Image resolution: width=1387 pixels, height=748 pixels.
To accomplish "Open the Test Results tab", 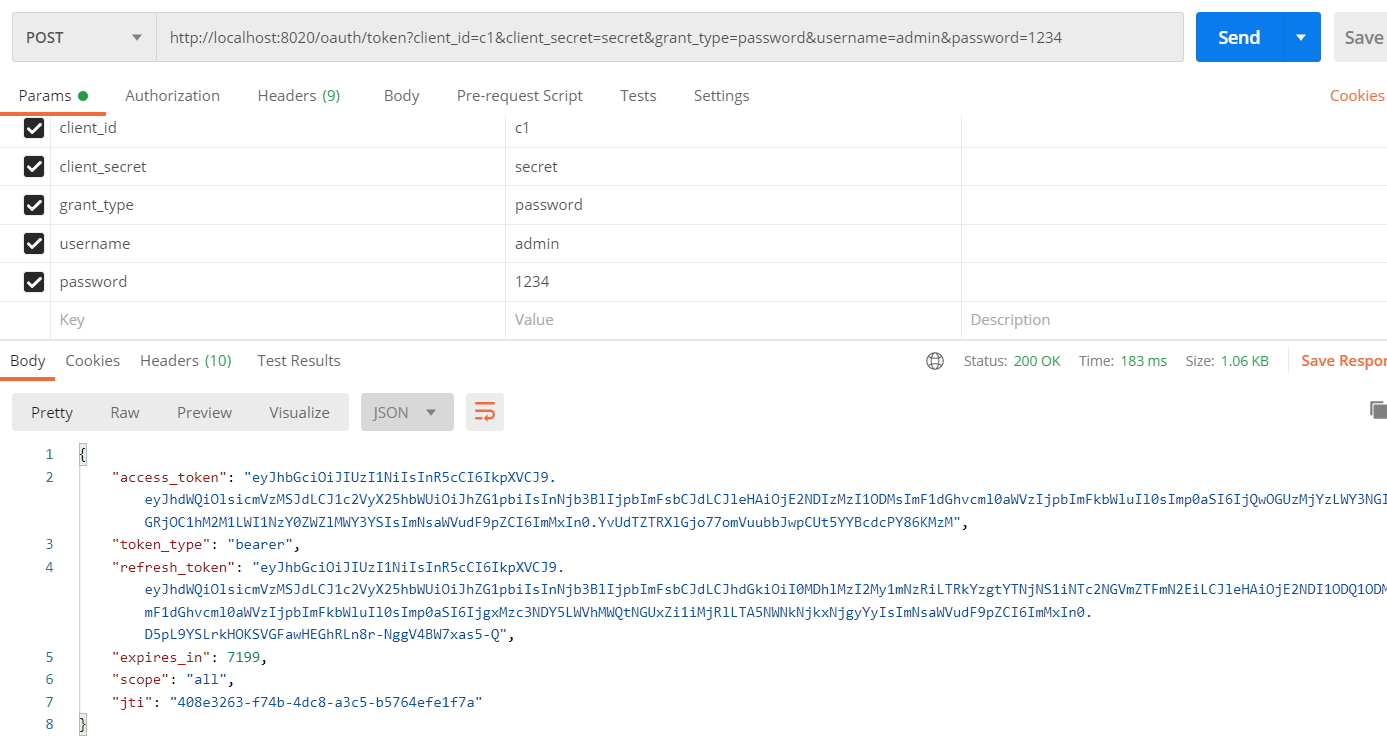I will tap(298, 360).
